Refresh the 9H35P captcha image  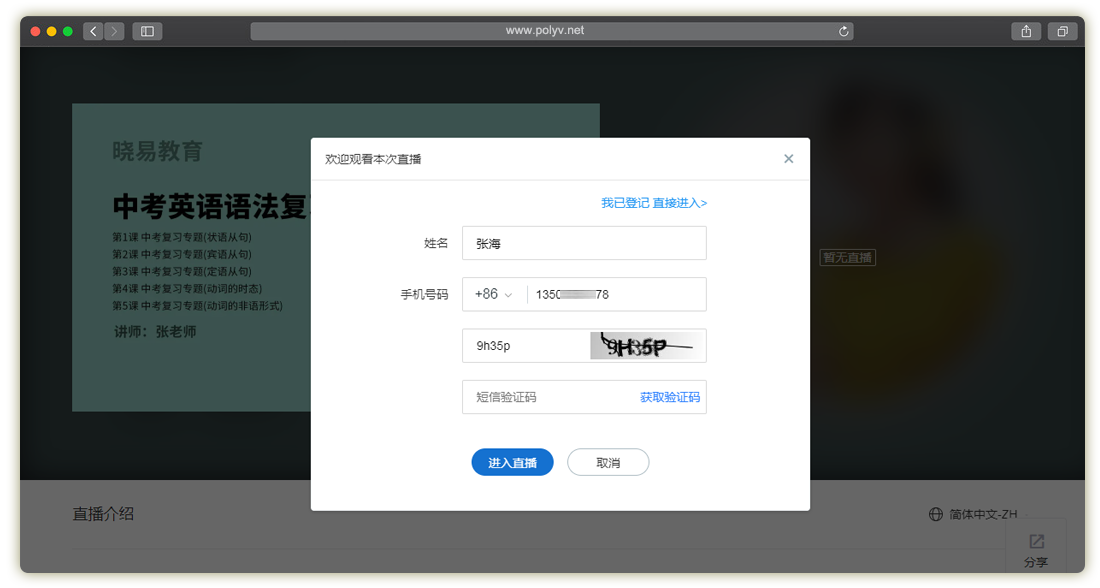(647, 346)
